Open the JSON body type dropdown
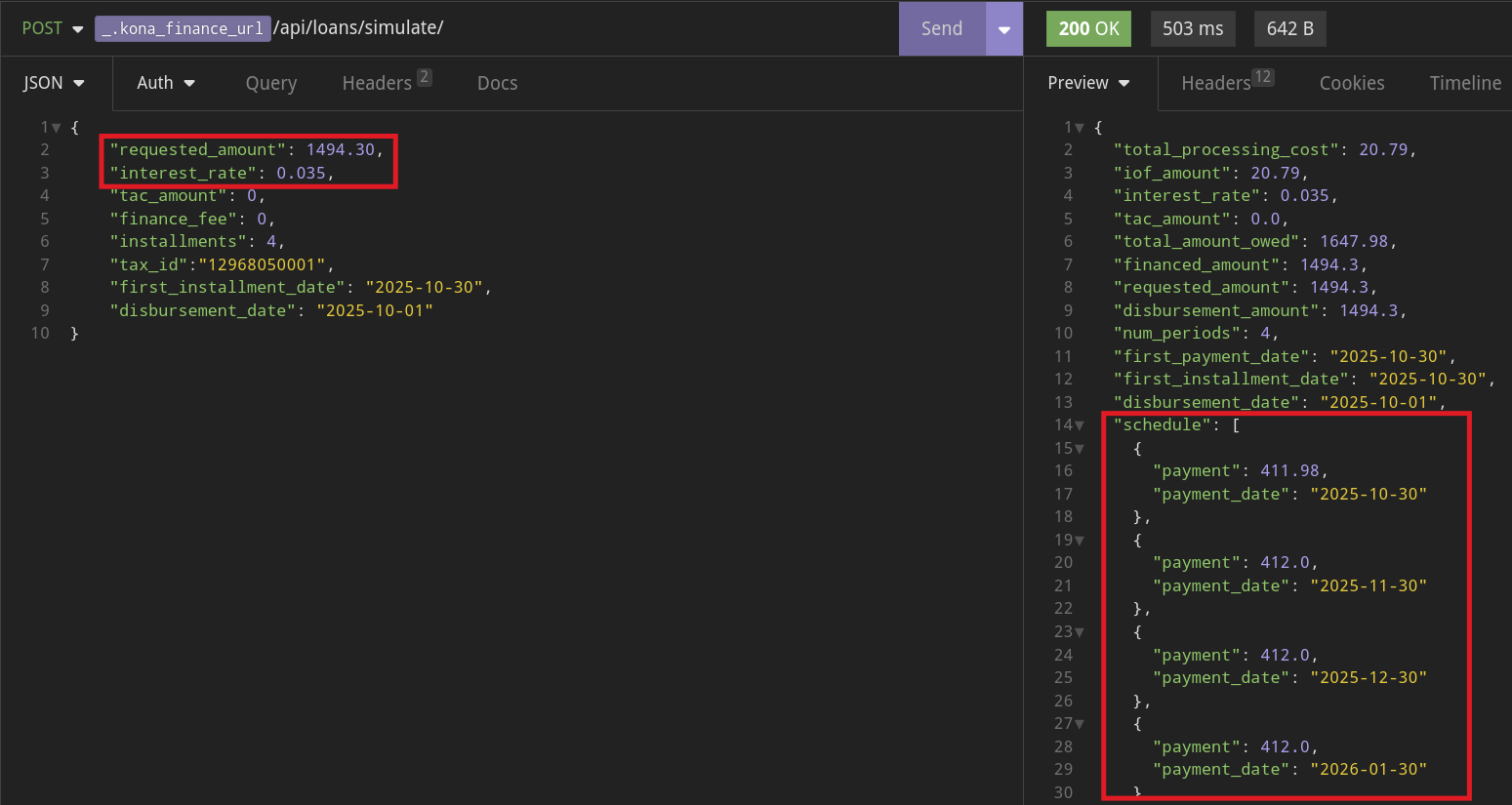Screen dimensions: 1512x805 (54, 83)
